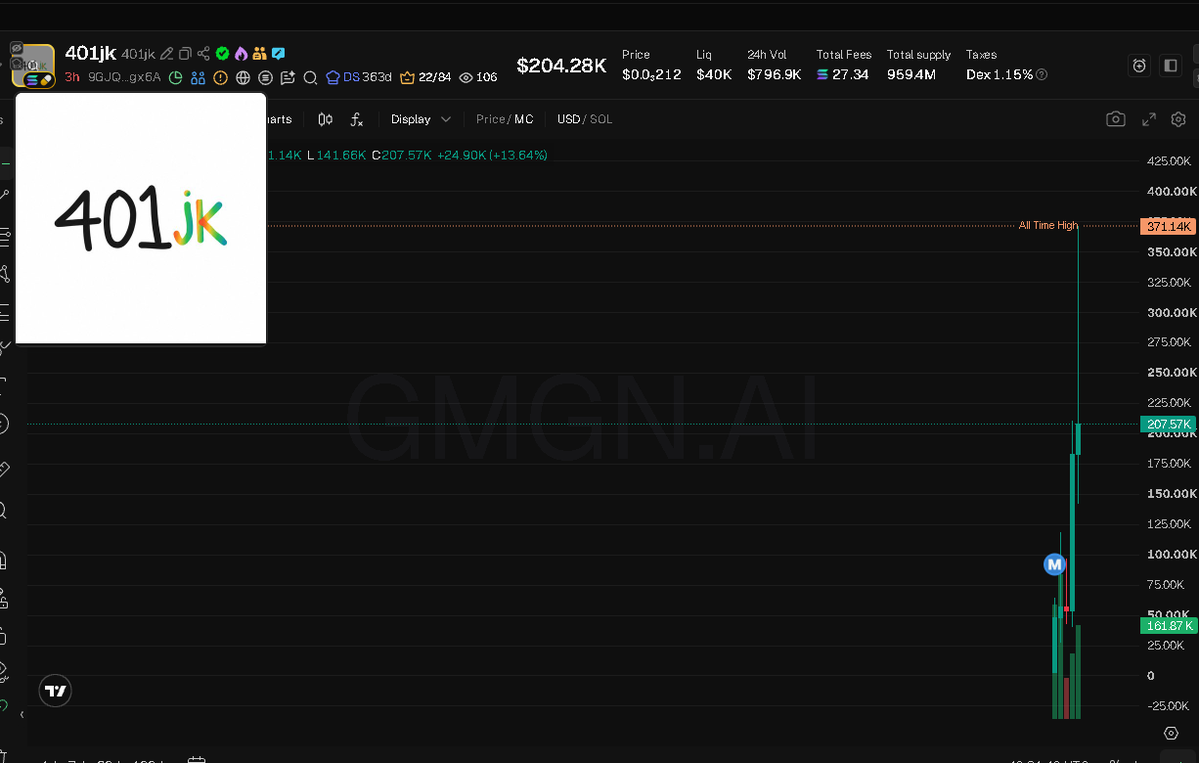Image resolution: width=1199 pixels, height=763 pixels.
Task: Click the blue M marker on the chart
Action: pos(1054,564)
